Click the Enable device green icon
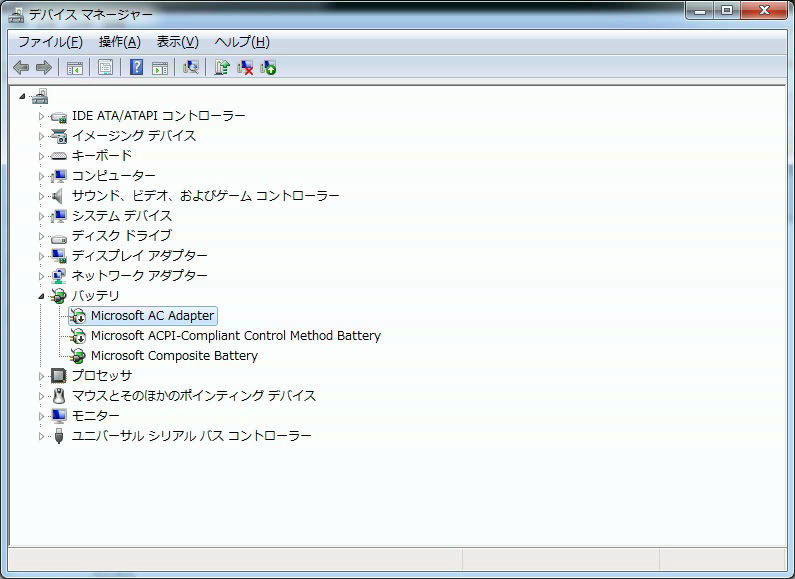 [x=268, y=67]
